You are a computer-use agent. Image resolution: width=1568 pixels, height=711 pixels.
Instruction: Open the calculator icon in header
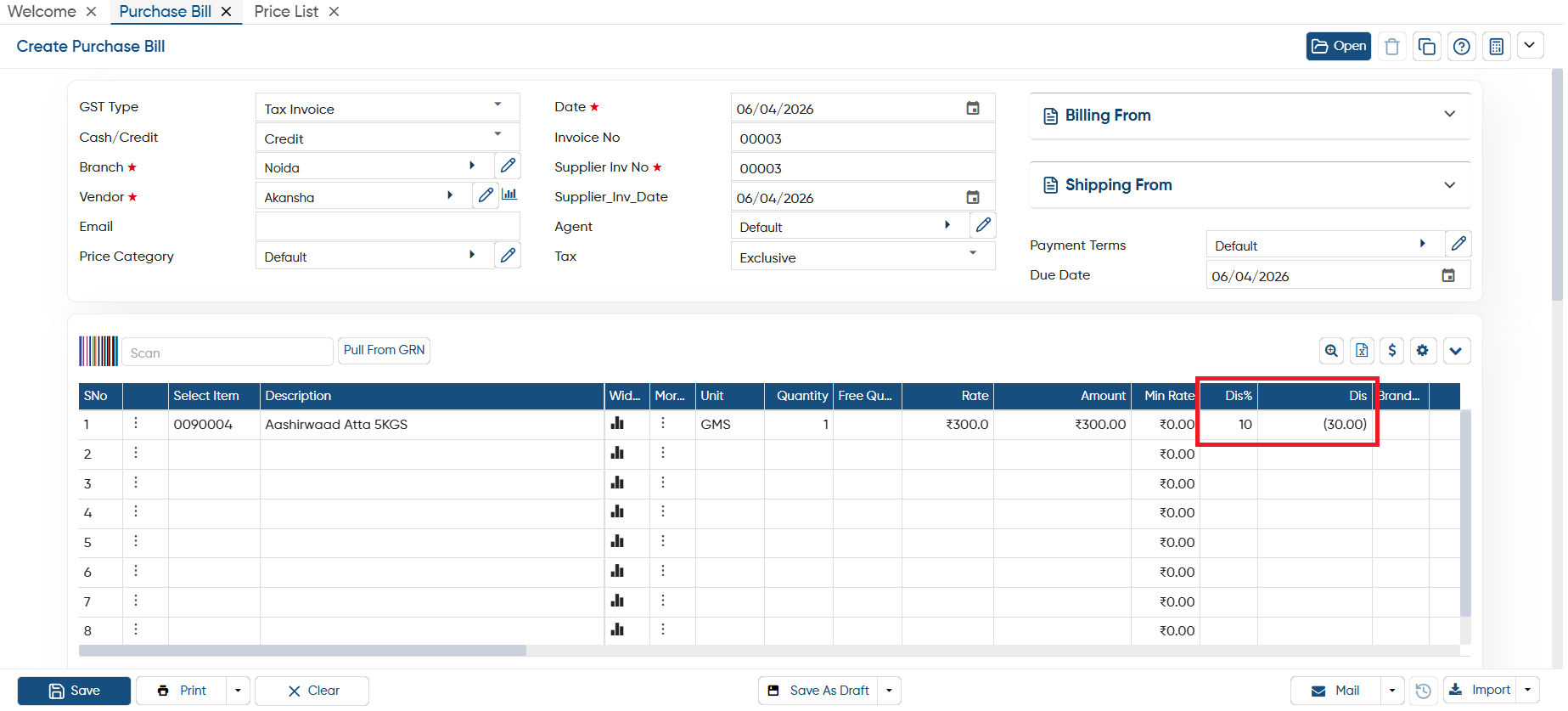[x=1496, y=47]
